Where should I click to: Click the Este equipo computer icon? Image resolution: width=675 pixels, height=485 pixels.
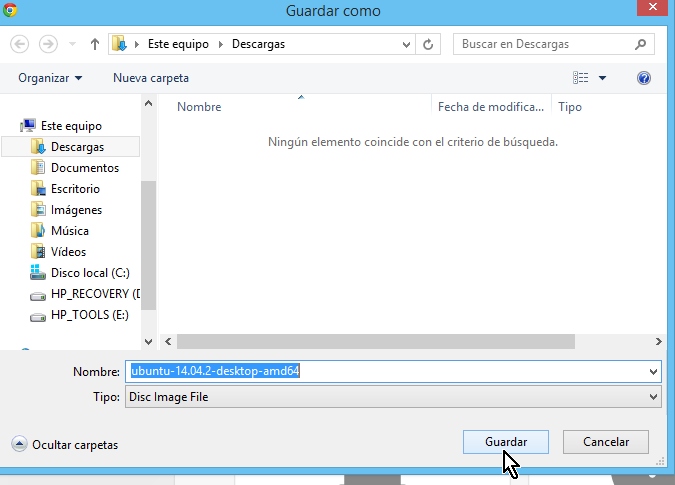pyautogui.click(x=28, y=126)
